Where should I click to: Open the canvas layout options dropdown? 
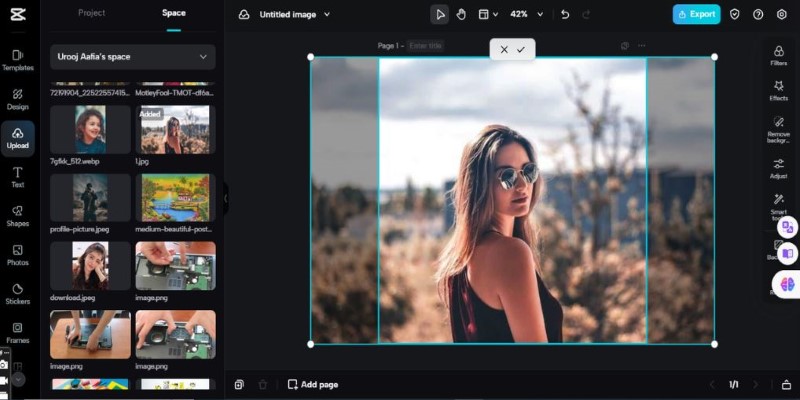pyautogui.click(x=487, y=15)
